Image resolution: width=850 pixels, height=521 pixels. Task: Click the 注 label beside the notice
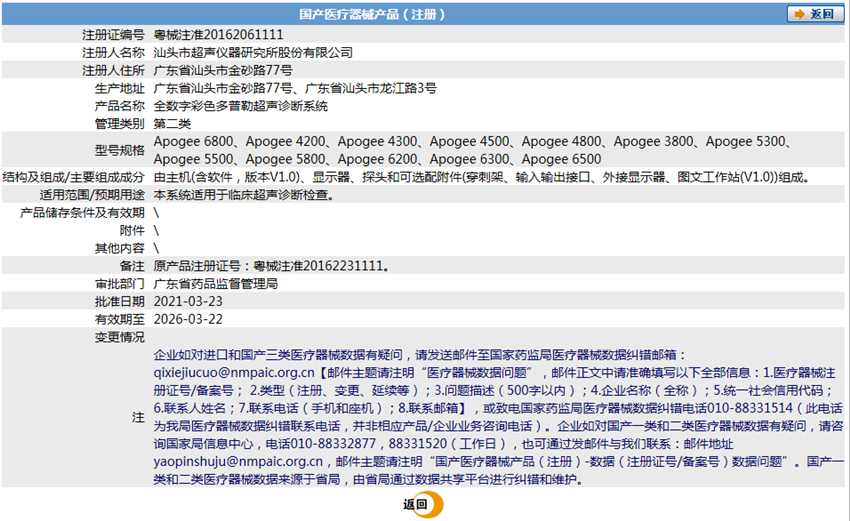pos(138,417)
